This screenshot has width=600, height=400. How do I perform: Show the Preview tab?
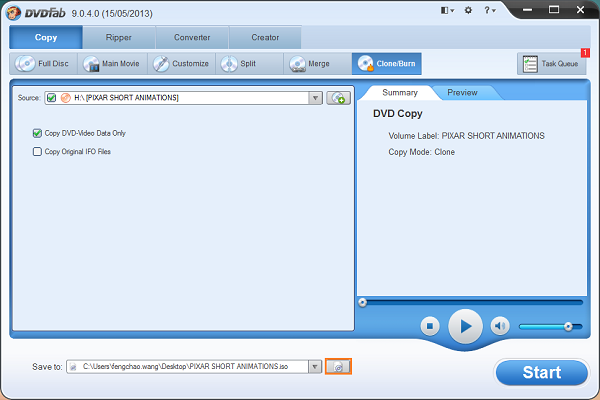(x=462, y=93)
